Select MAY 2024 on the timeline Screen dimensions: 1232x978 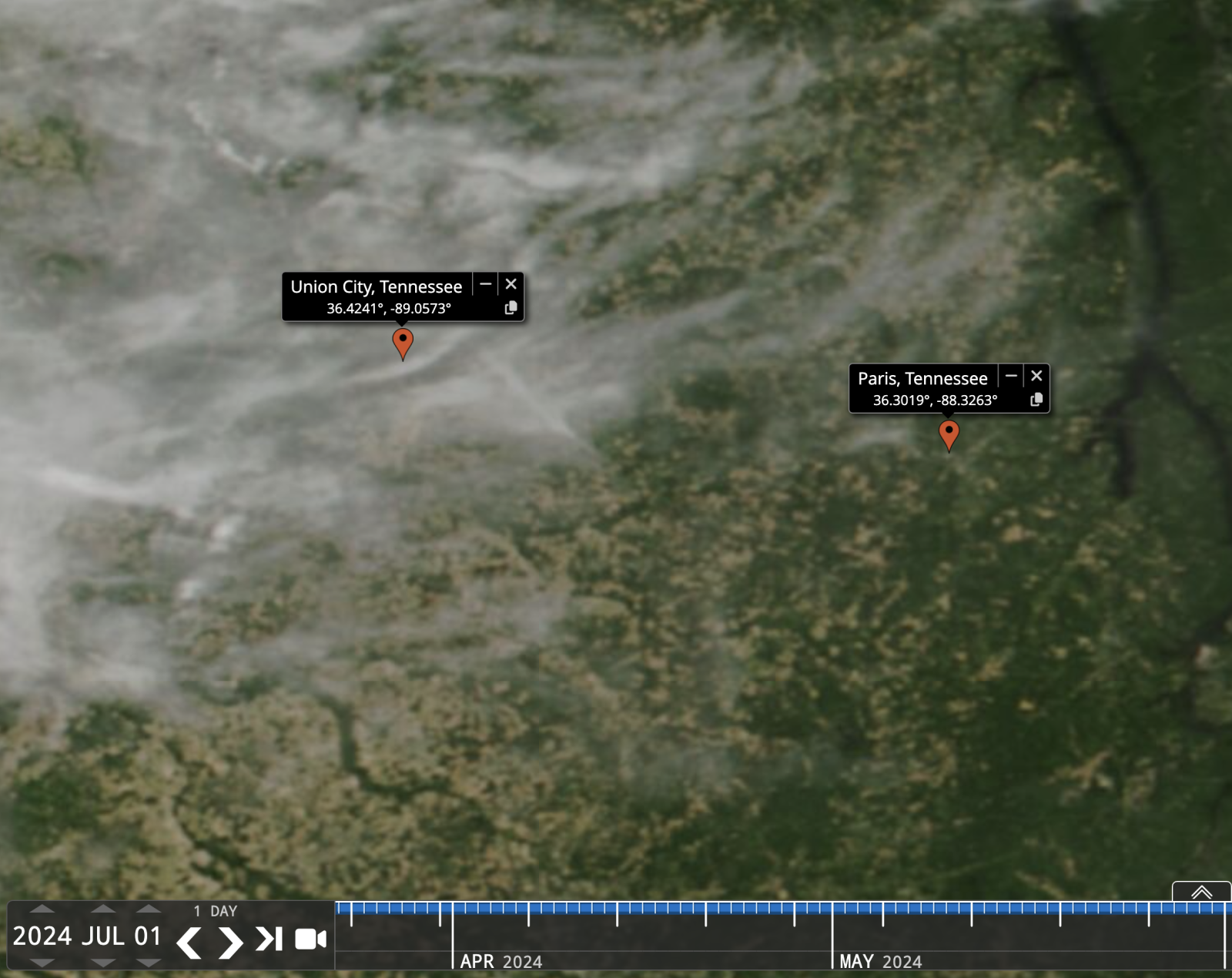click(880, 961)
